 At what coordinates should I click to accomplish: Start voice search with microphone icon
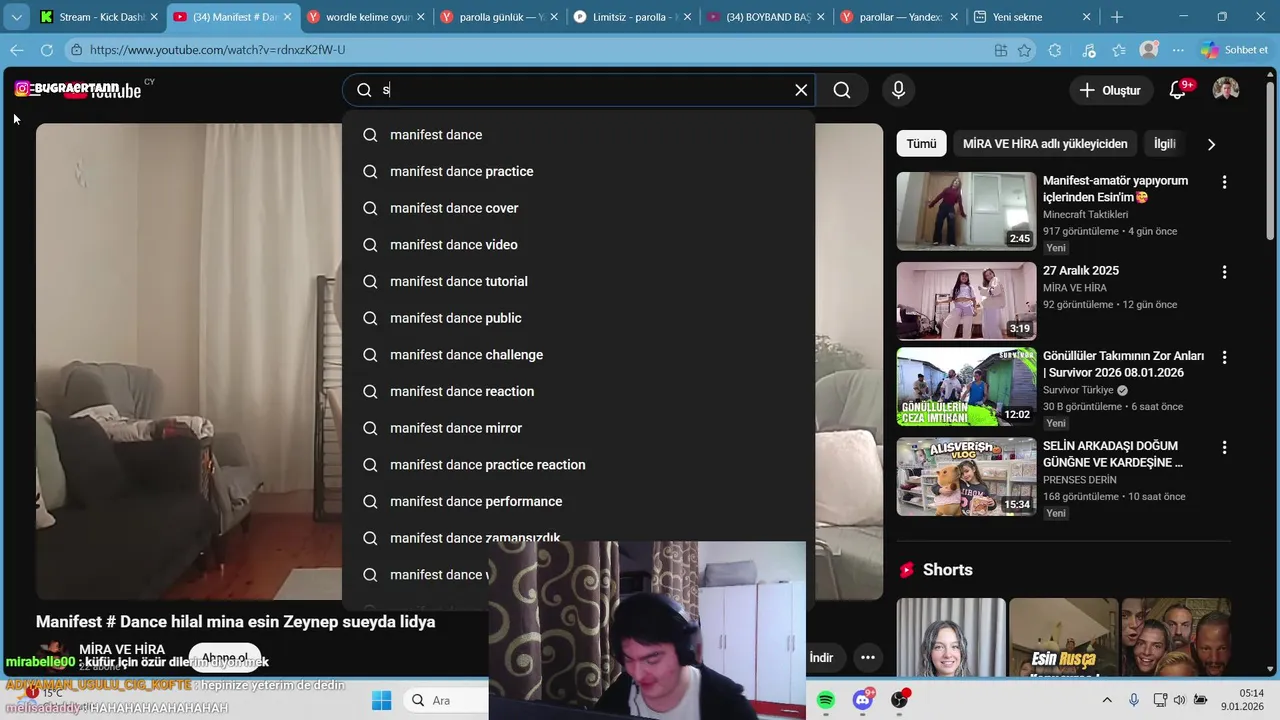point(898,90)
